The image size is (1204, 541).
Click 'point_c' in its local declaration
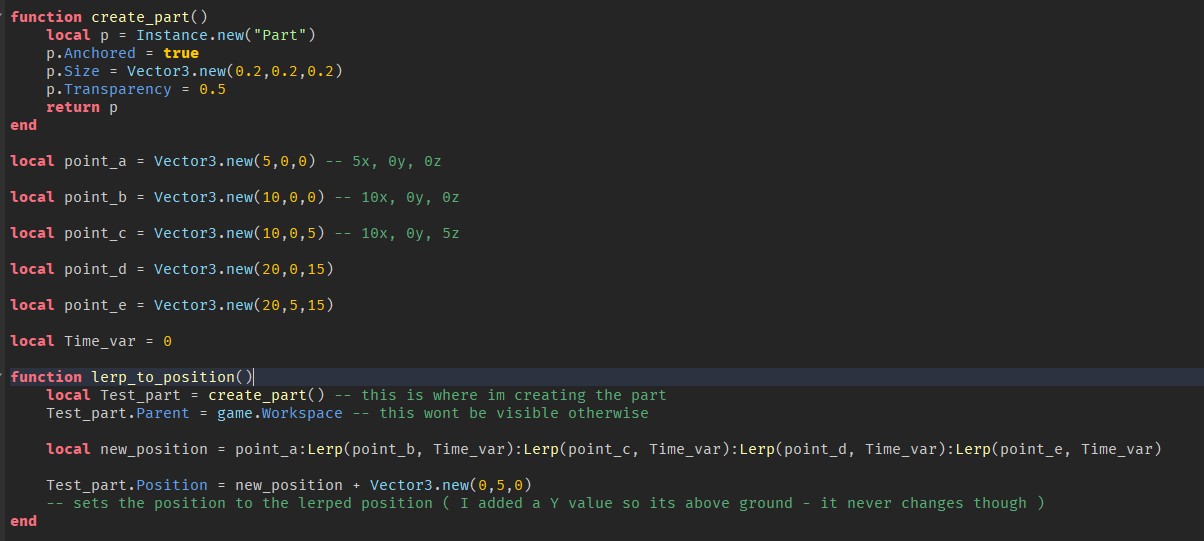click(95, 233)
